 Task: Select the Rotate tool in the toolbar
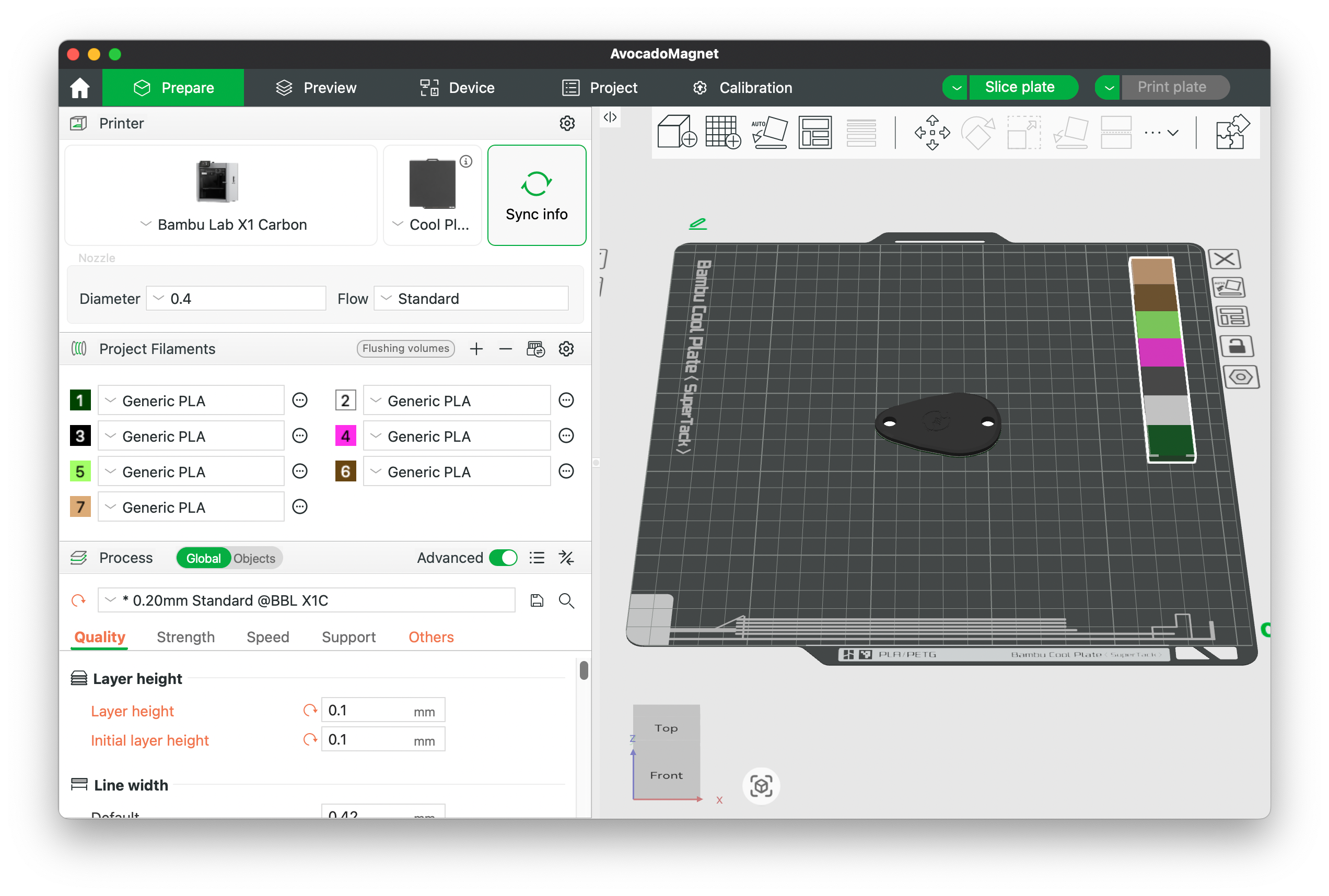[x=977, y=132]
